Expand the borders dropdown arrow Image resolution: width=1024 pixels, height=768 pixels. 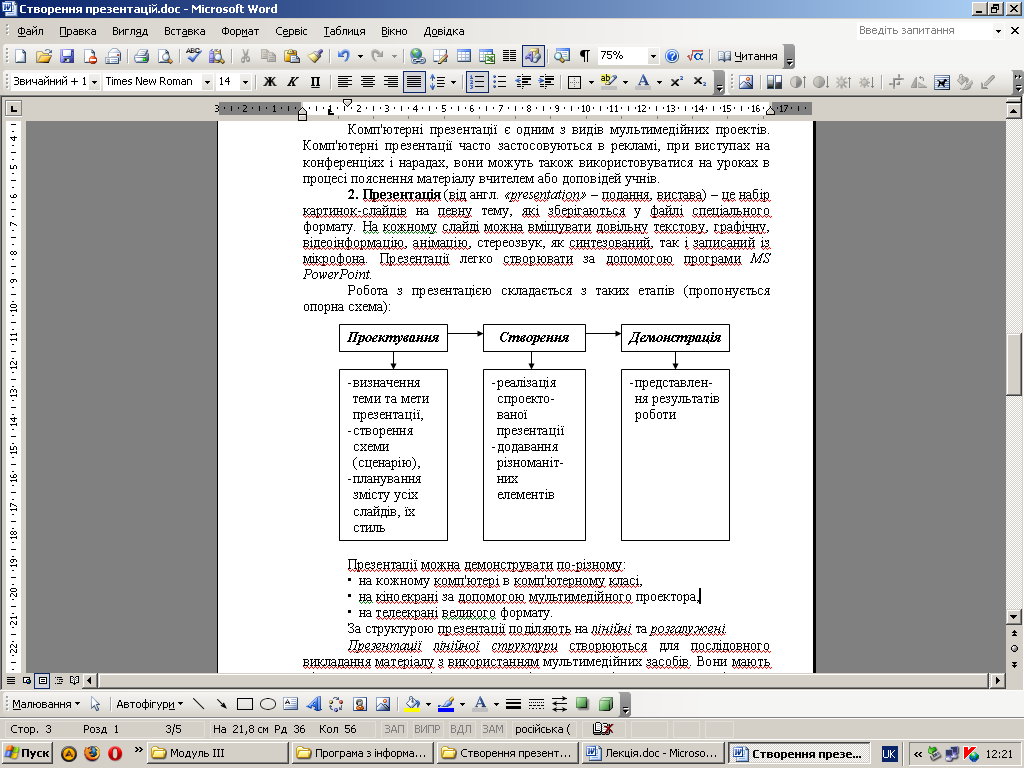591,82
